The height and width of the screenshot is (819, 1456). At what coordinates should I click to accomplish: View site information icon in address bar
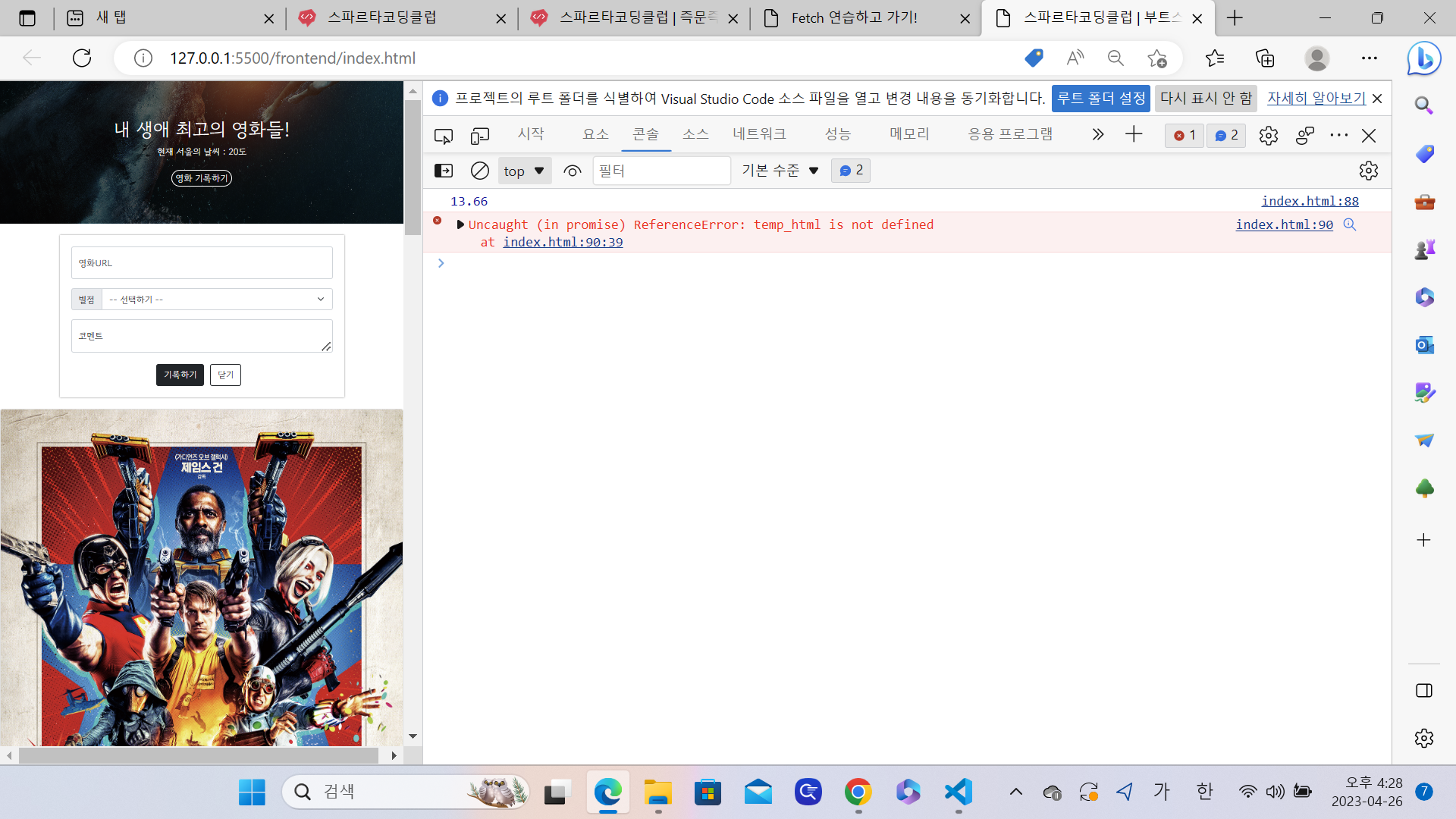point(143,58)
